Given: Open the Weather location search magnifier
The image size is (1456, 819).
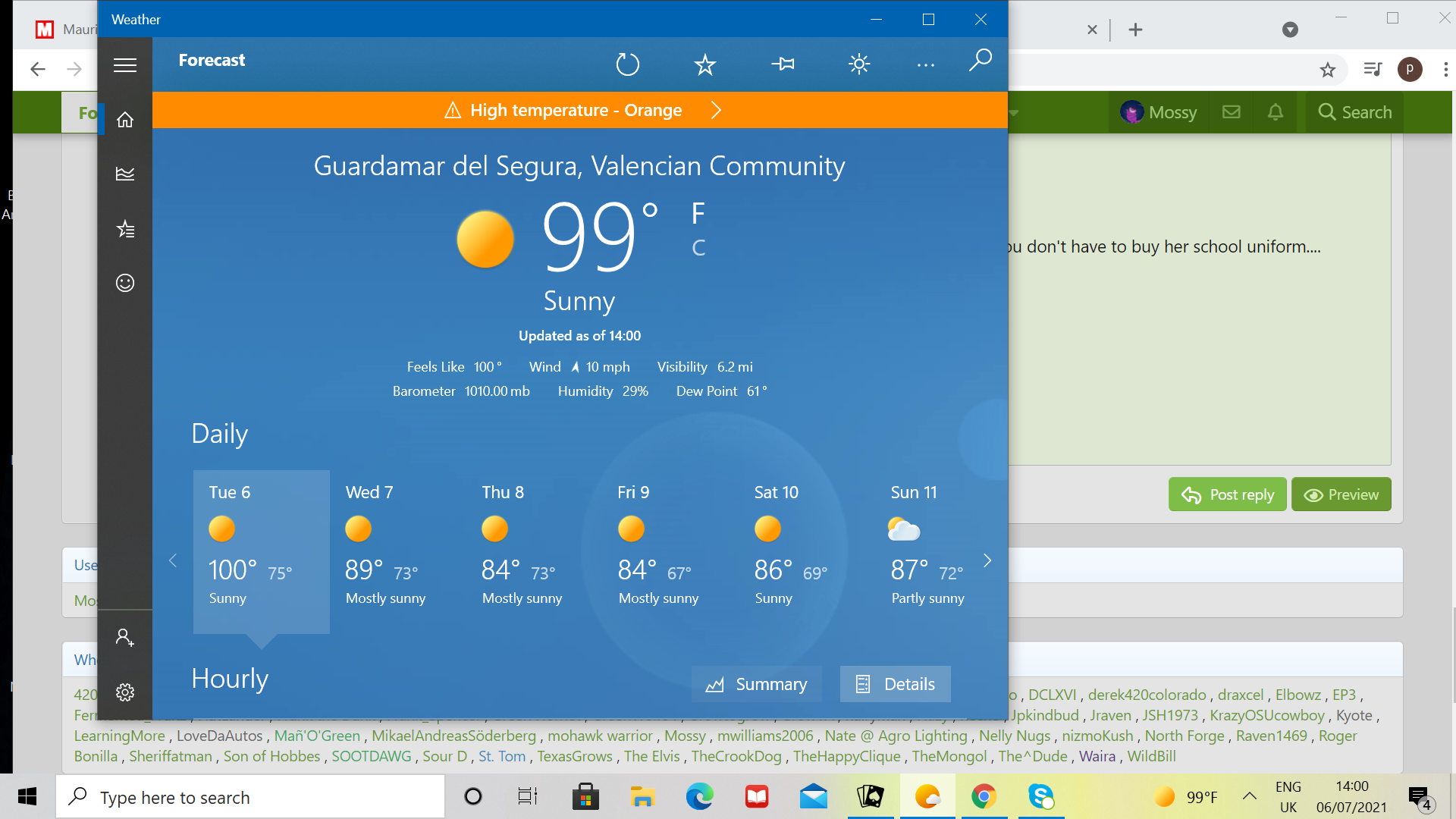Looking at the screenshot, I should pyautogui.click(x=981, y=60).
